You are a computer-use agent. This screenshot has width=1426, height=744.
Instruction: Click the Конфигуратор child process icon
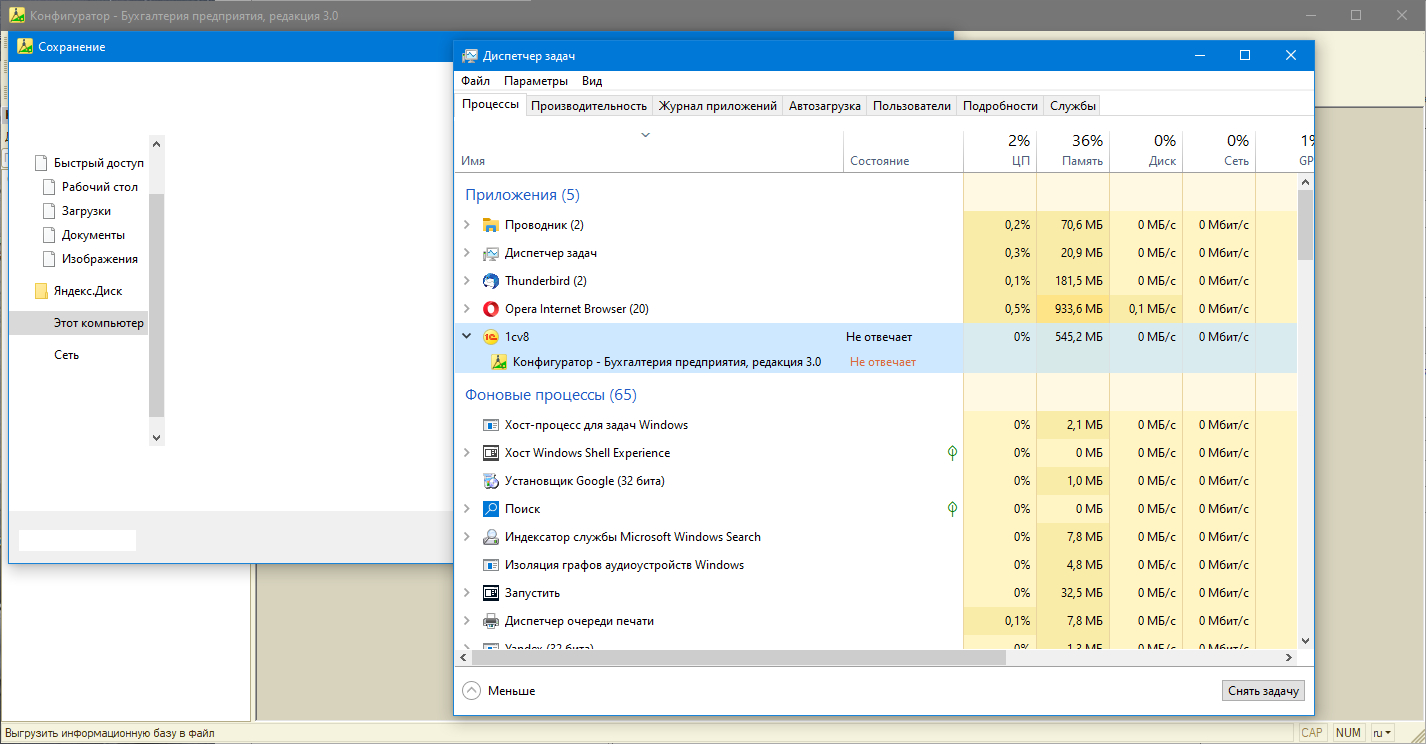[x=500, y=362]
